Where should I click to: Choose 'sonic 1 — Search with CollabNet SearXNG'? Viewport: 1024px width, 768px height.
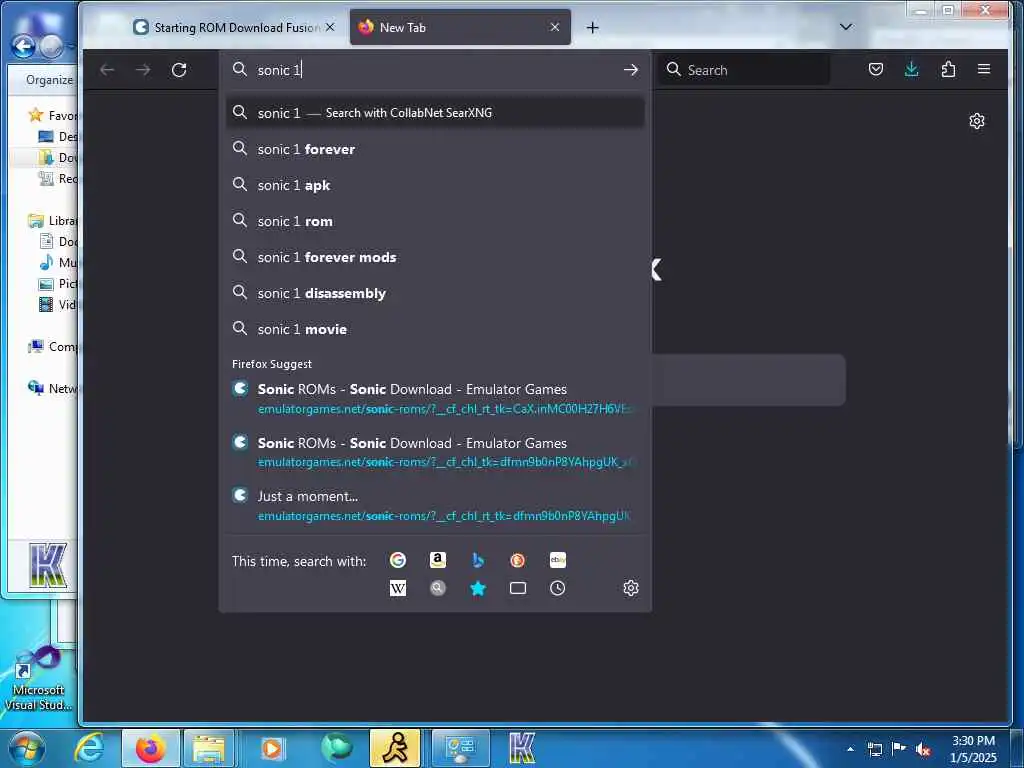pyautogui.click(x=435, y=113)
